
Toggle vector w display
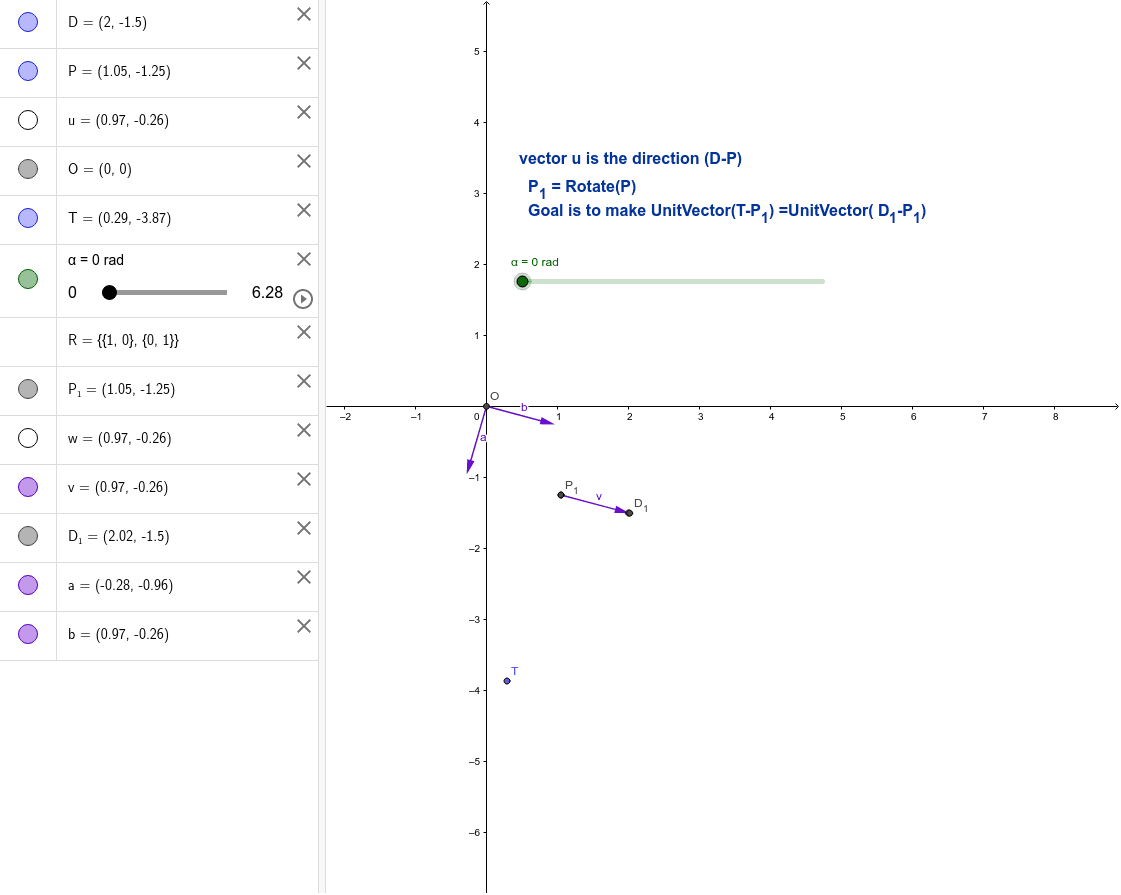(28, 438)
